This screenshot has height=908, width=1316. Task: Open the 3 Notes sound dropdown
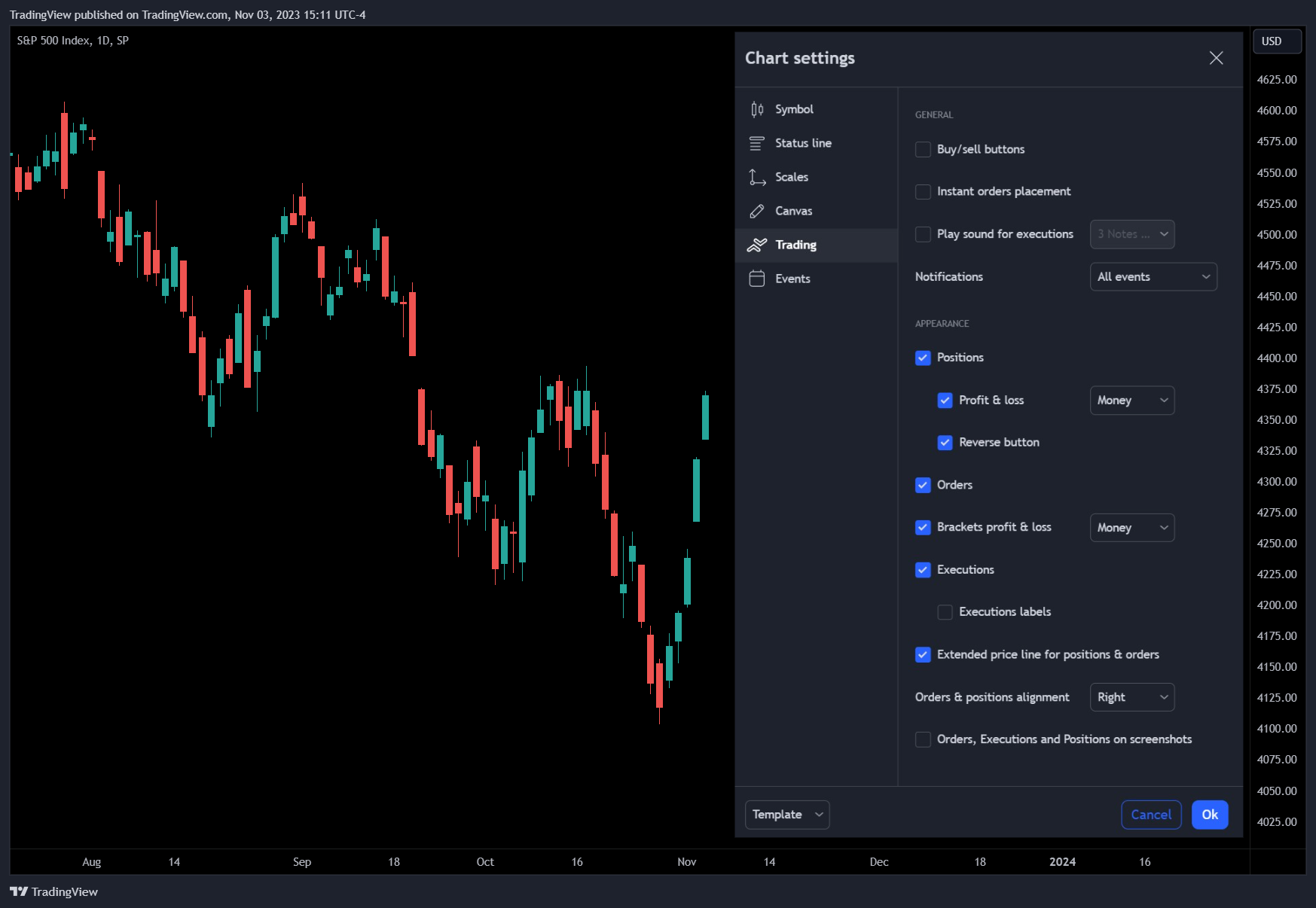1132,234
